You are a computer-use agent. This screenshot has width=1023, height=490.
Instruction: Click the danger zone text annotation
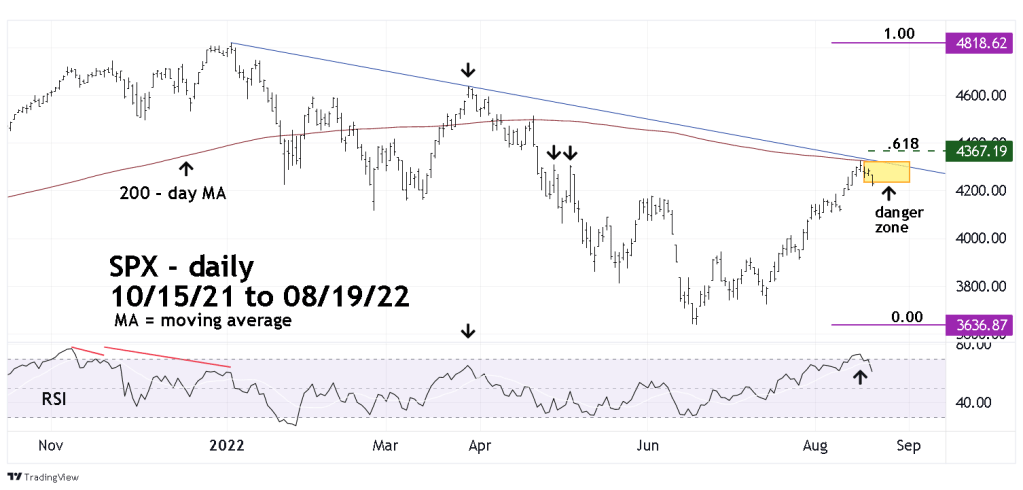[x=899, y=220]
